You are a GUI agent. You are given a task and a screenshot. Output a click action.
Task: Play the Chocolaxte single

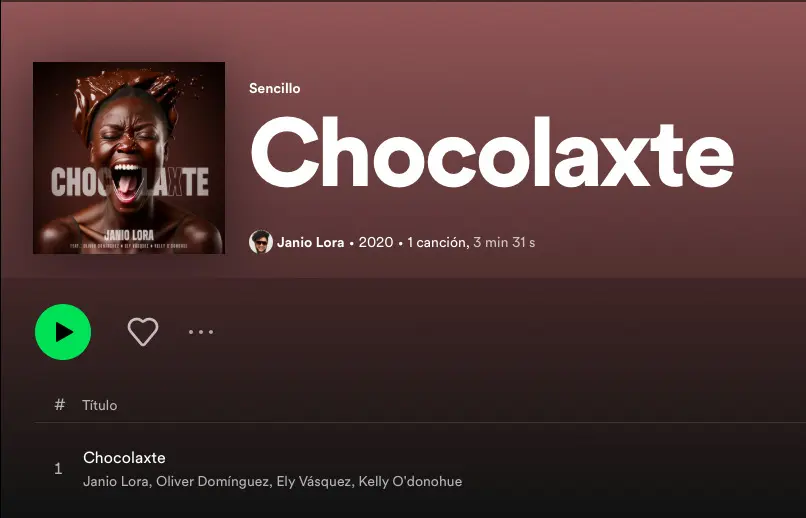point(63,332)
